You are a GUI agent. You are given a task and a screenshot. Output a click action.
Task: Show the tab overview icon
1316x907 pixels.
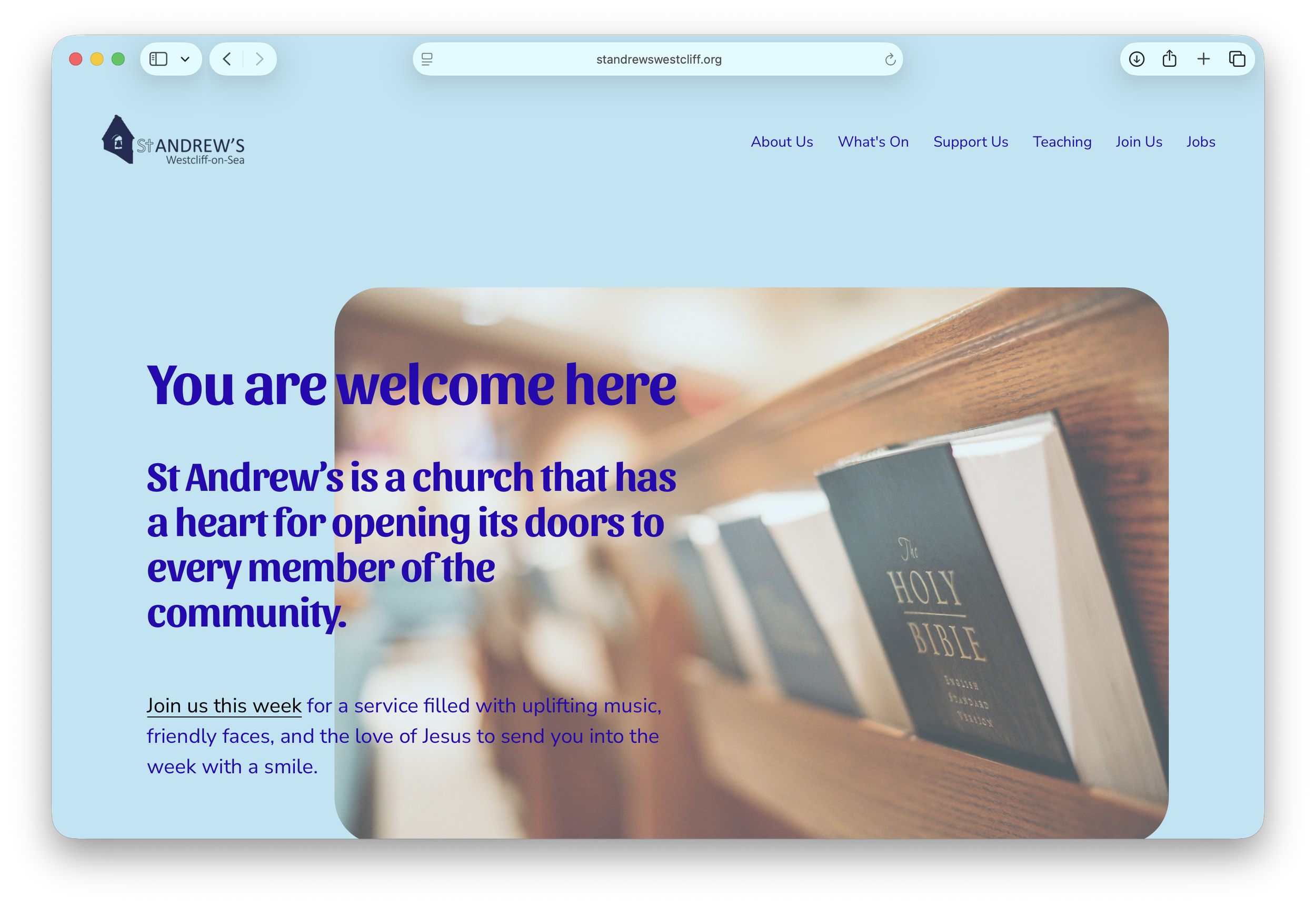pos(1237,59)
